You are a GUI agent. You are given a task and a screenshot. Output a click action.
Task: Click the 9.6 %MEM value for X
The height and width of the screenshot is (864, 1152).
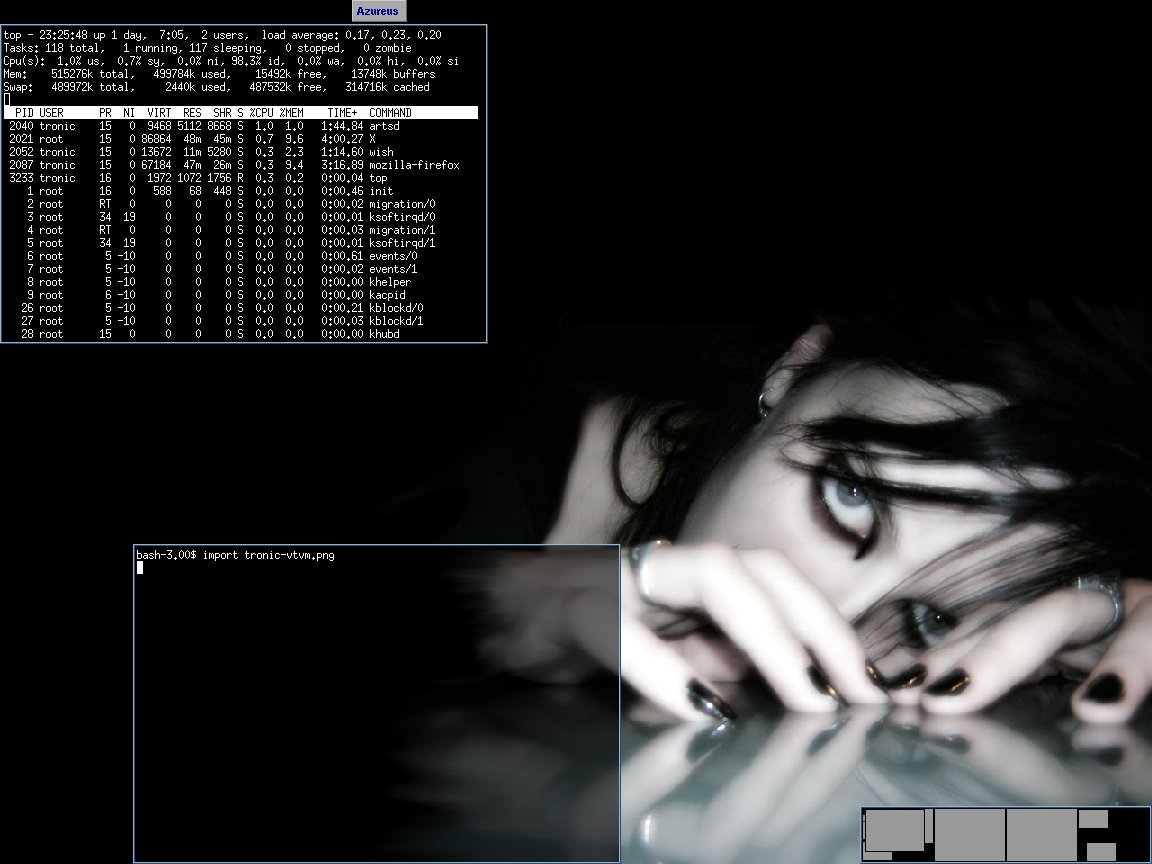tap(294, 139)
